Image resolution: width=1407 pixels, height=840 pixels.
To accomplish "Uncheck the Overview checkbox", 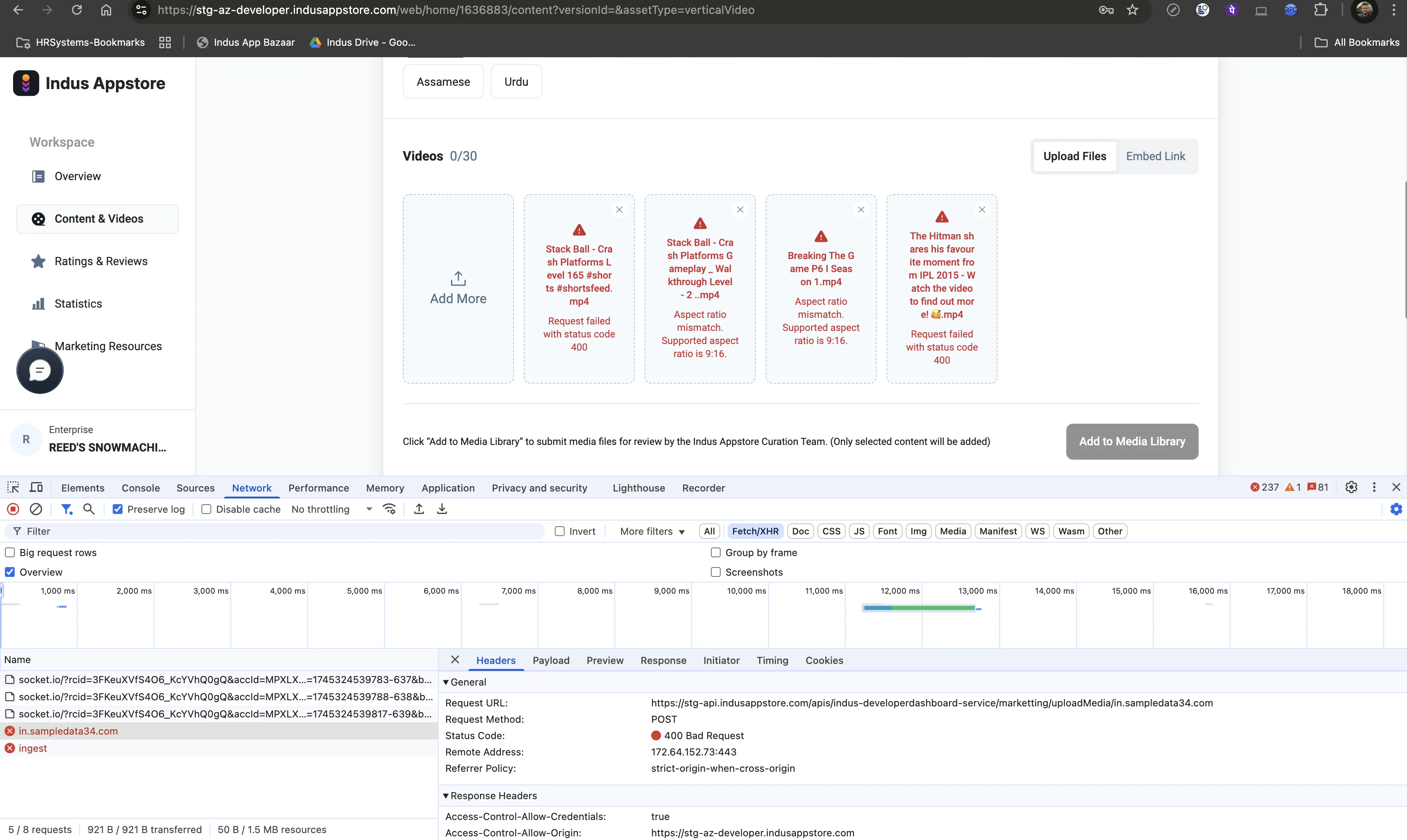I will [10, 572].
